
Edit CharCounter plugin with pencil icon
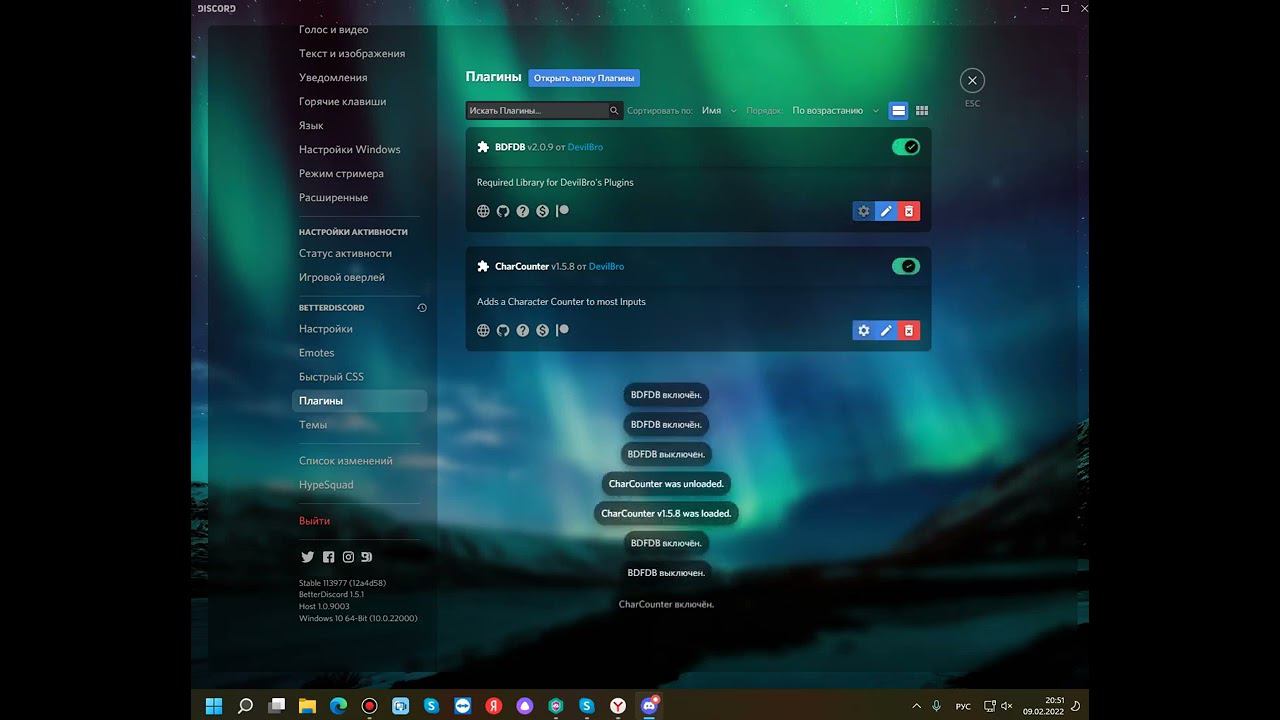click(x=886, y=330)
